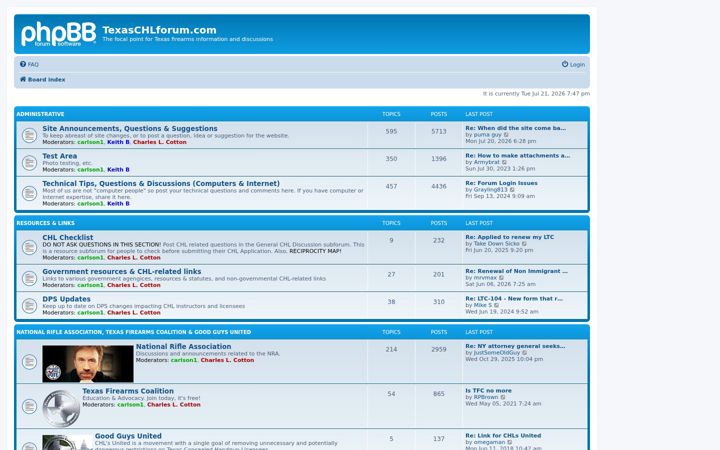Open last post Re: LTC-104 - New form
Screen dimensions: 720x450
514,298
